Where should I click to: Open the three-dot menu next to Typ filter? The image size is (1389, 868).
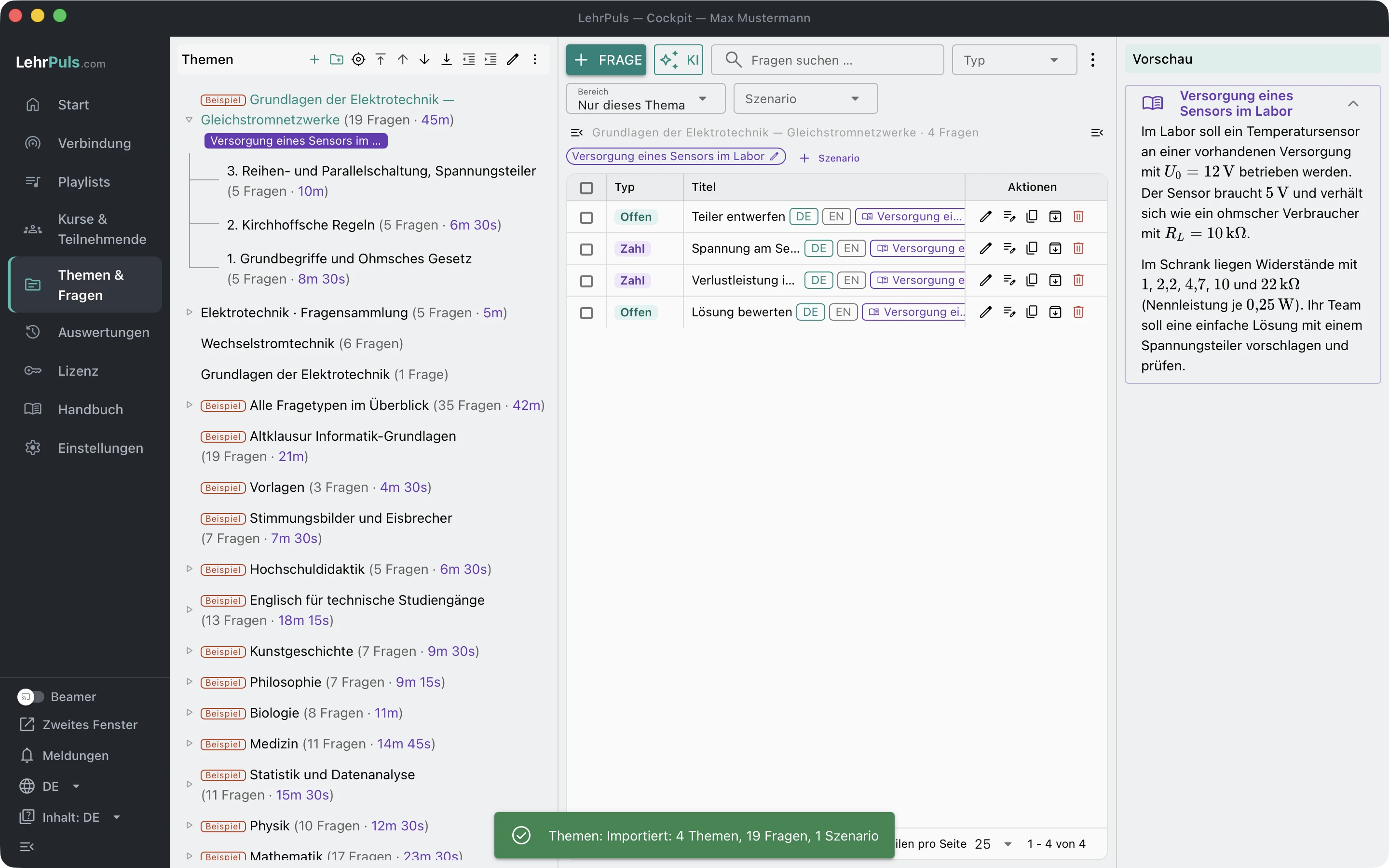point(1093,60)
